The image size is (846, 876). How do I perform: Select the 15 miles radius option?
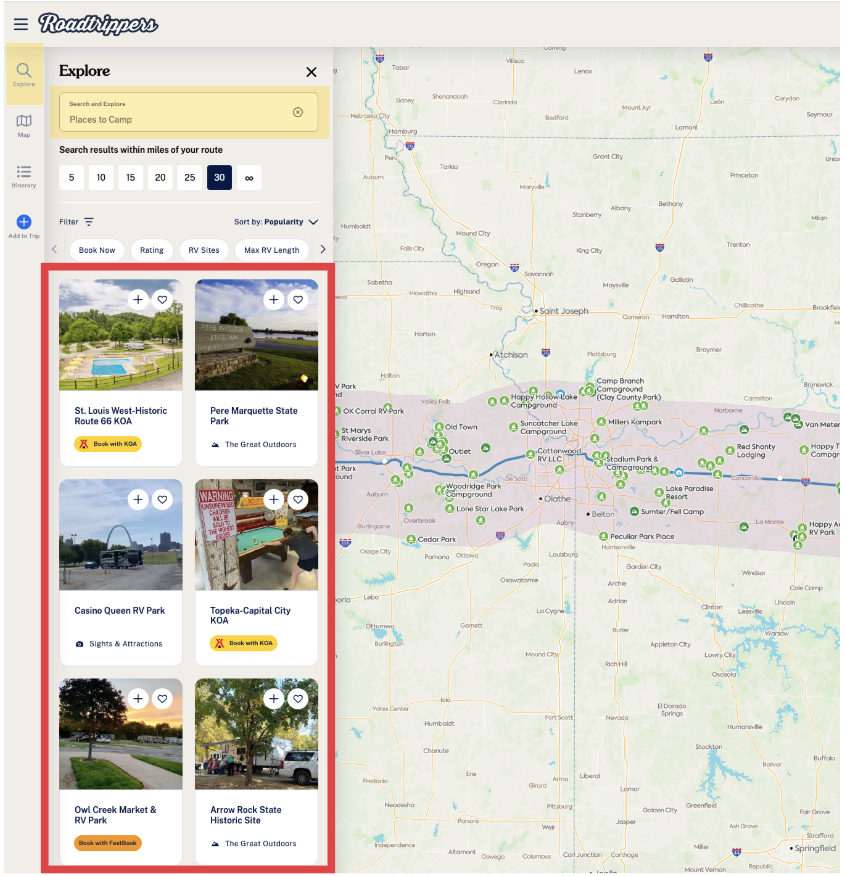[131, 178]
